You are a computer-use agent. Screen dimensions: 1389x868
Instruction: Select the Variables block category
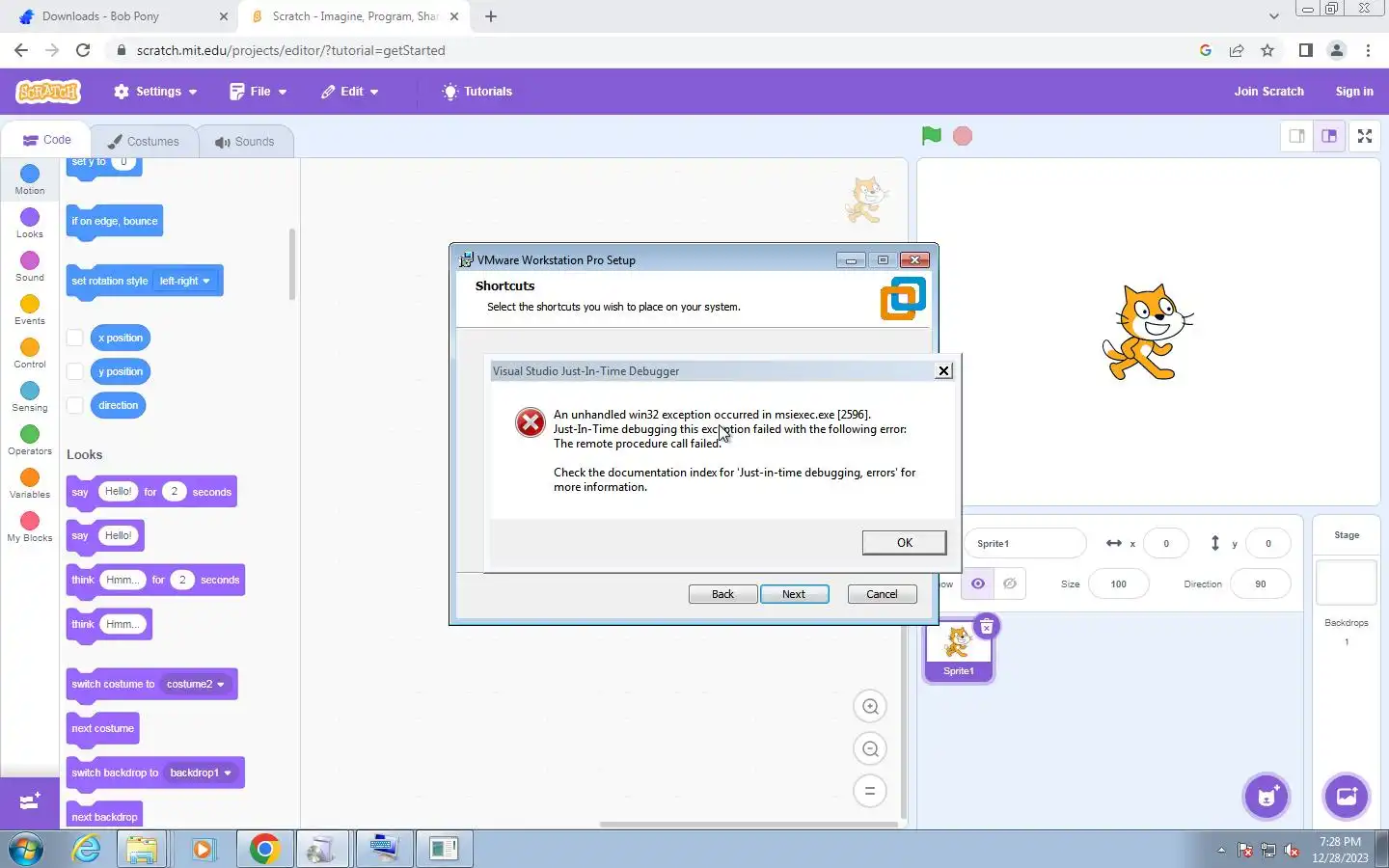point(30,483)
